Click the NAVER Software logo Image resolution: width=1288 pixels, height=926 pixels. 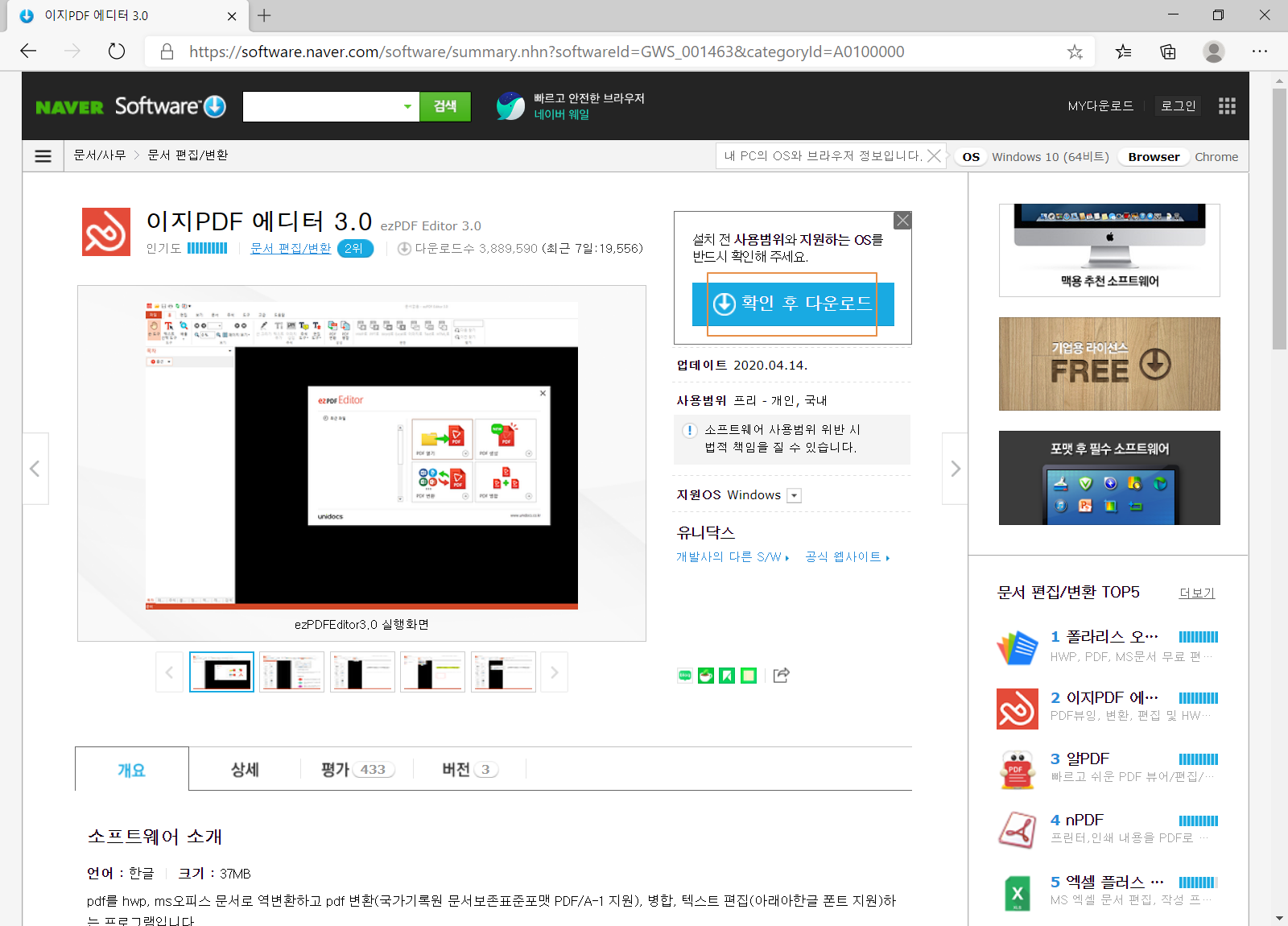pos(131,106)
